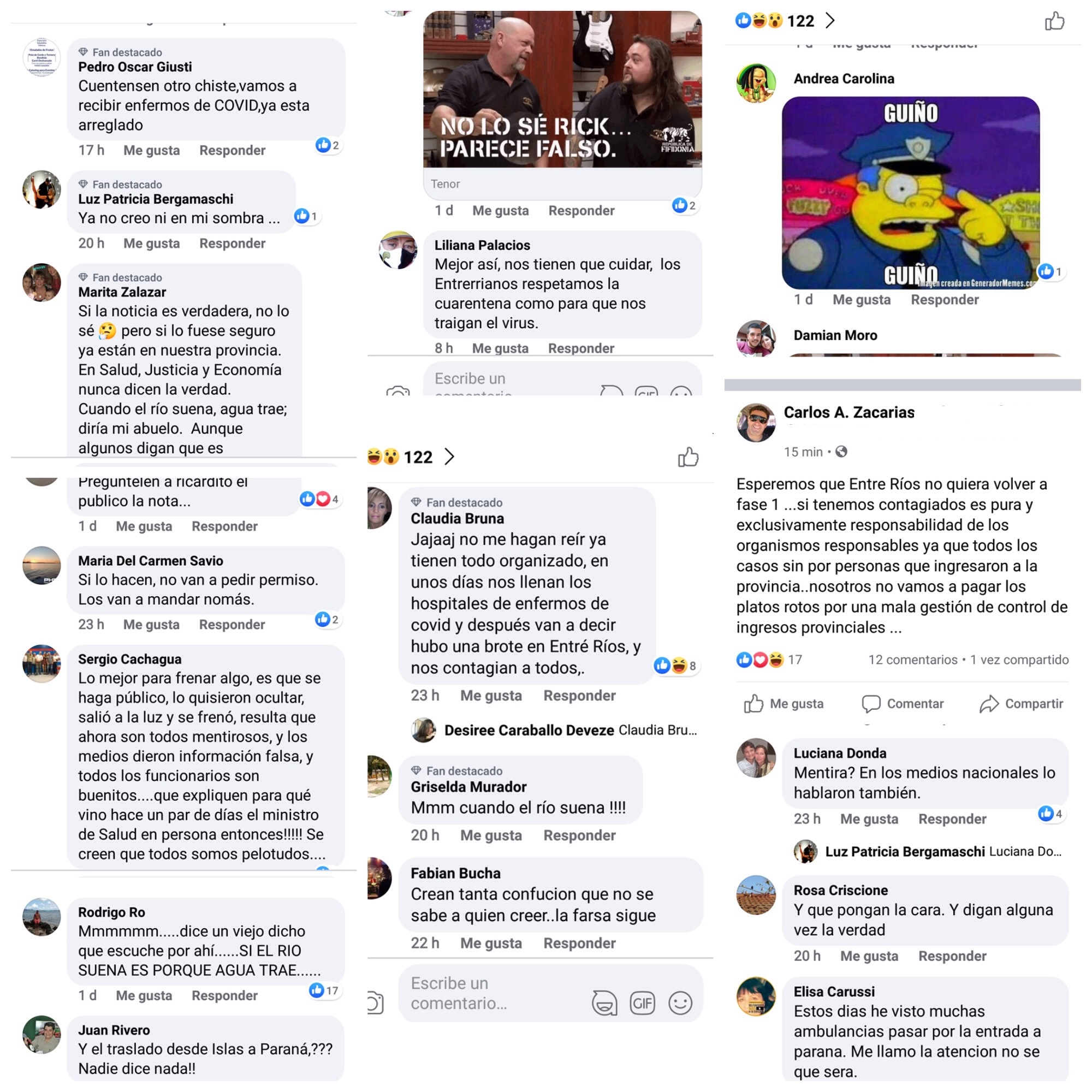Screen dimensions: 1092x1092
Task: Click the GIF icon in the comment box
Action: (x=642, y=1003)
